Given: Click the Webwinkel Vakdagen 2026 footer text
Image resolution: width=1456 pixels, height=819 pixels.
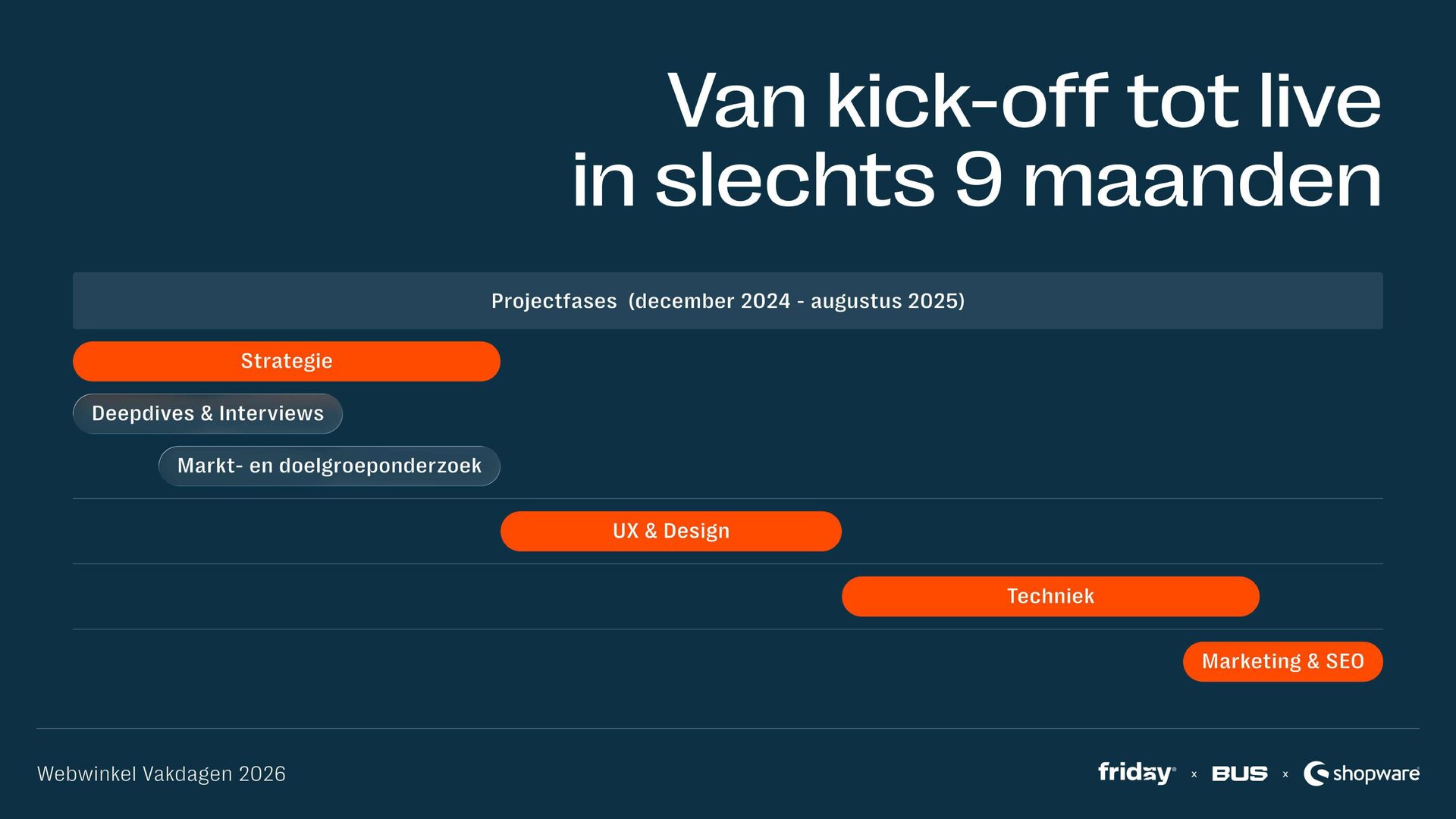Looking at the screenshot, I should pyautogui.click(x=162, y=773).
